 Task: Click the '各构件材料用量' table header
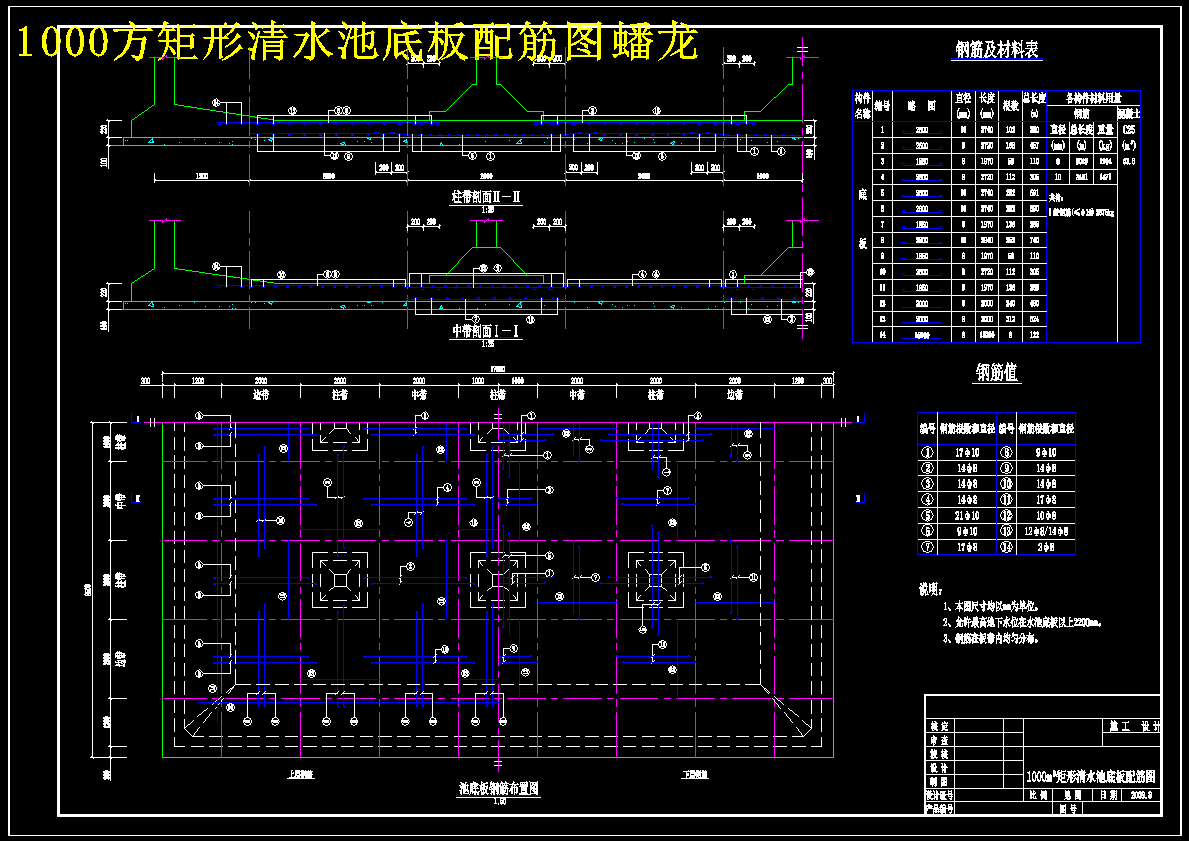point(1093,98)
